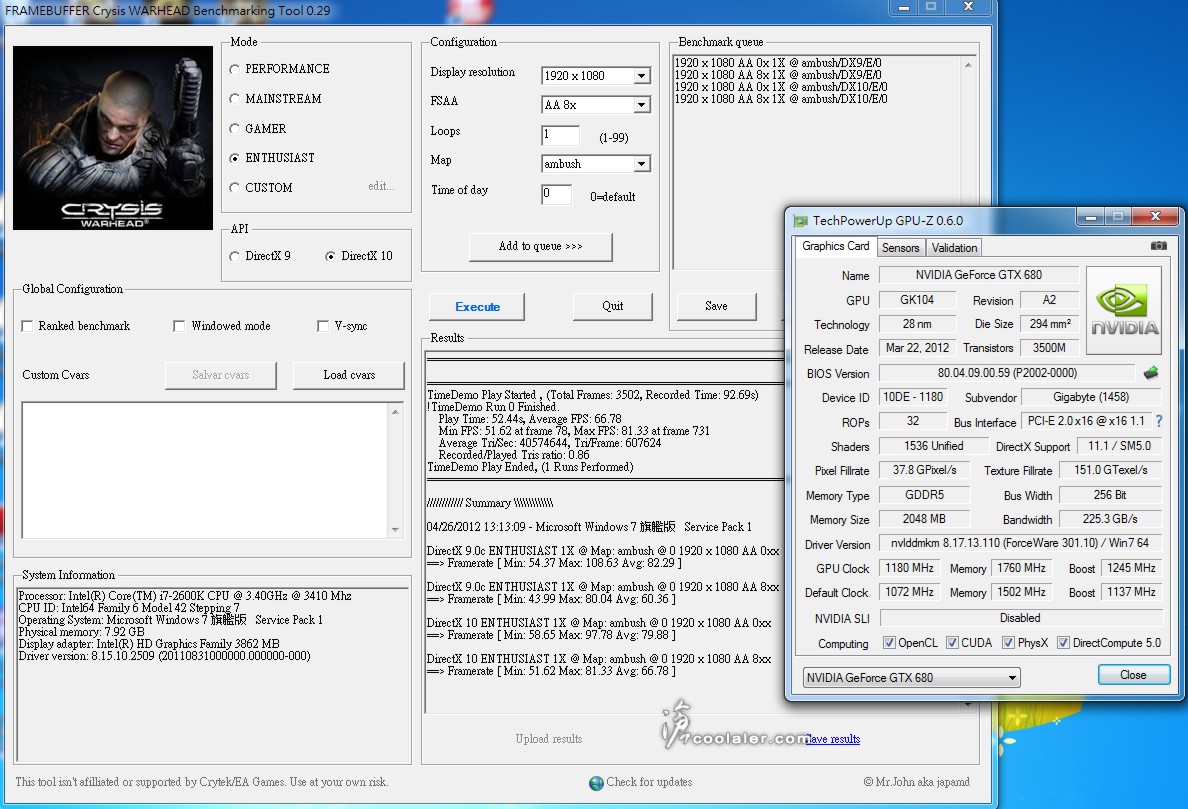Image resolution: width=1188 pixels, height=809 pixels.
Task: Click the Driver Version value field
Action: coord(1020,543)
